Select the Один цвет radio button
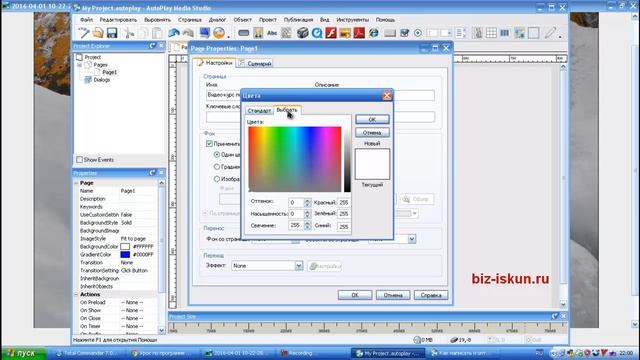This screenshot has height=360, width=640. 217,155
